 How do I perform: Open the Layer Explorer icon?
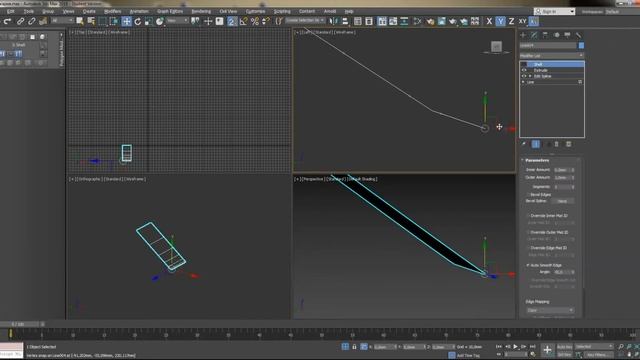pos(369,21)
